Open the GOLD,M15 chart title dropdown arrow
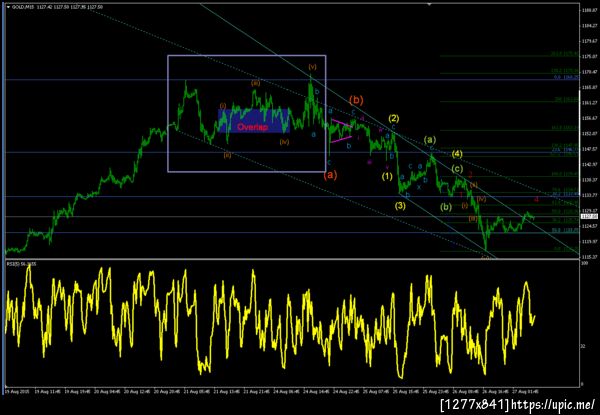Image resolution: width=600 pixels, height=415 pixels. point(8,7)
